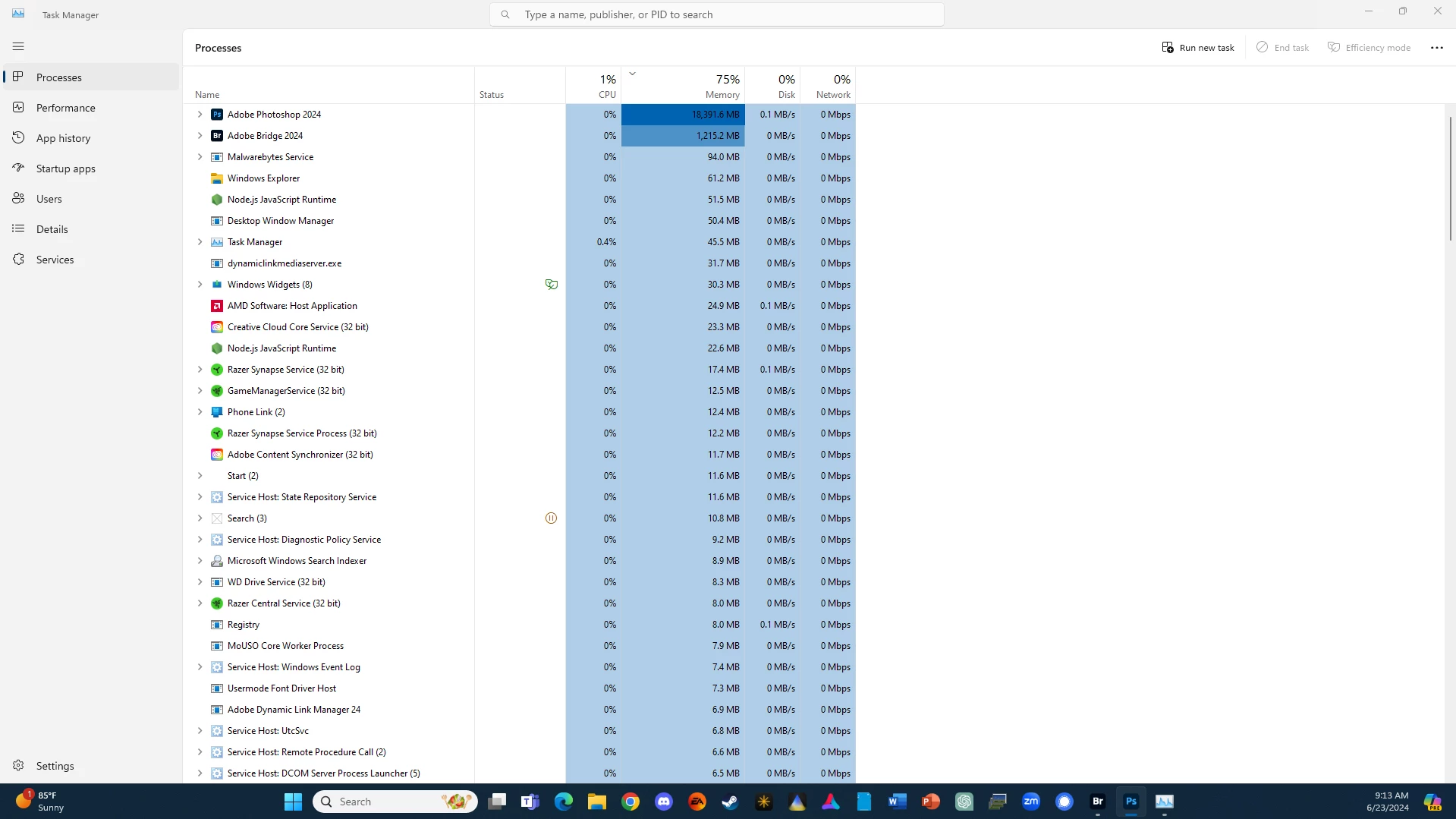The image size is (1456, 819).
Task: Expand the Start (2) process group
Action: tap(200, 476)
